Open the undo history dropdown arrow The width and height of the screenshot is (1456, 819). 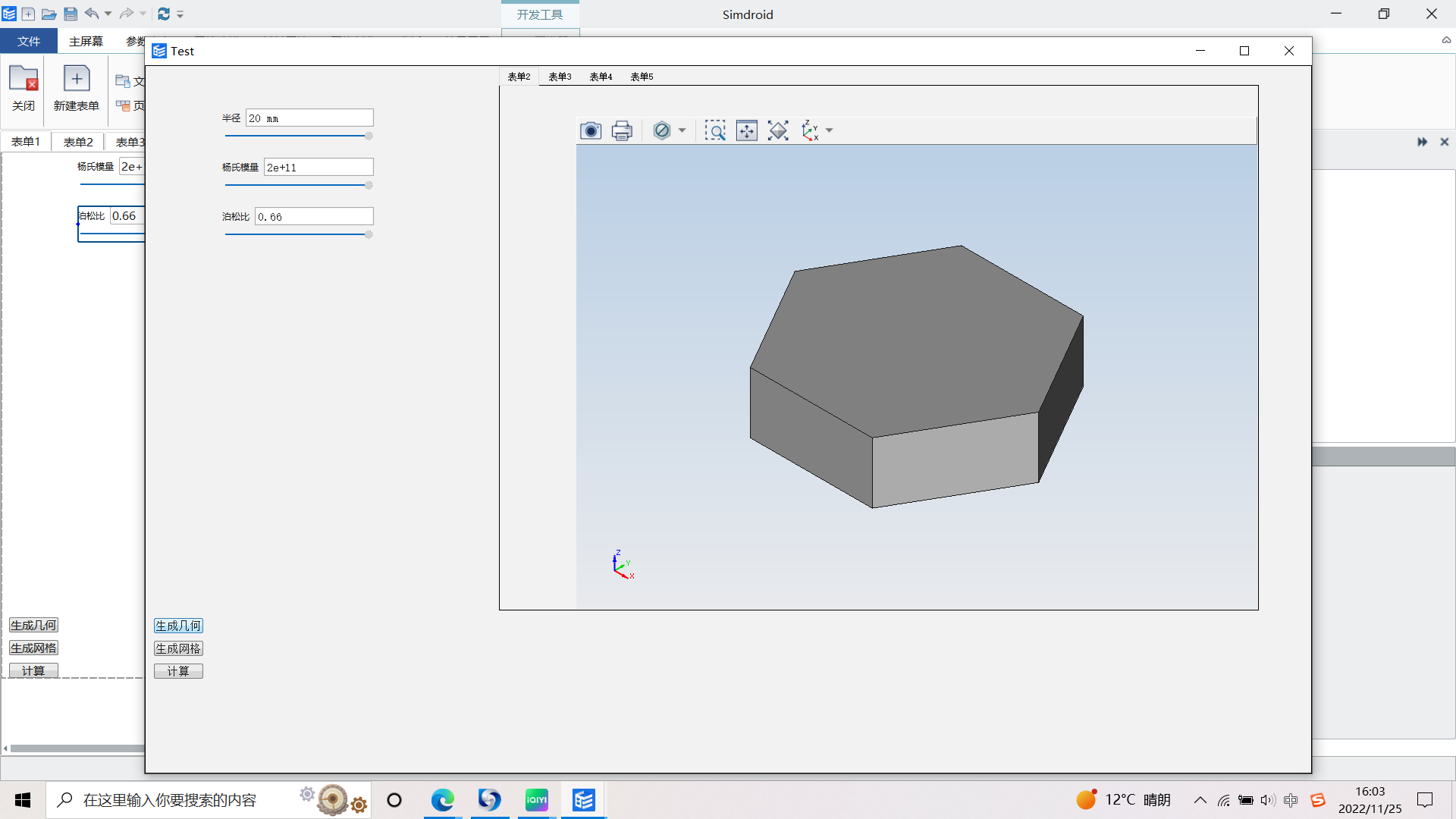[x=108, y=14]
